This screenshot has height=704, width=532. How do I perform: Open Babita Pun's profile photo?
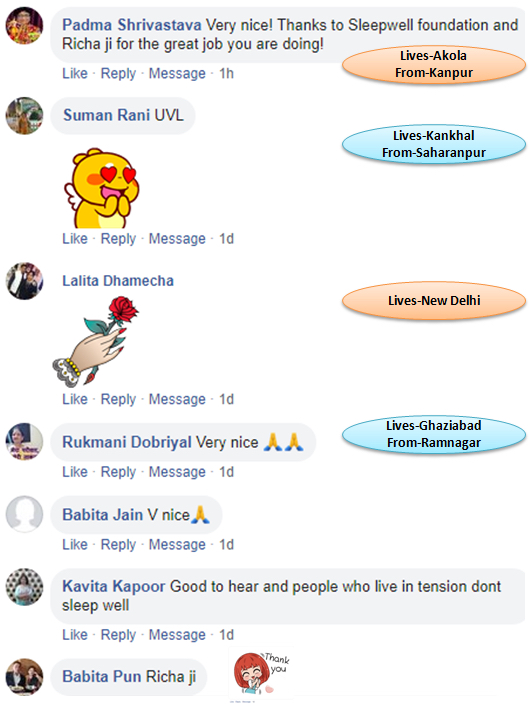click(x=24, y=677)
